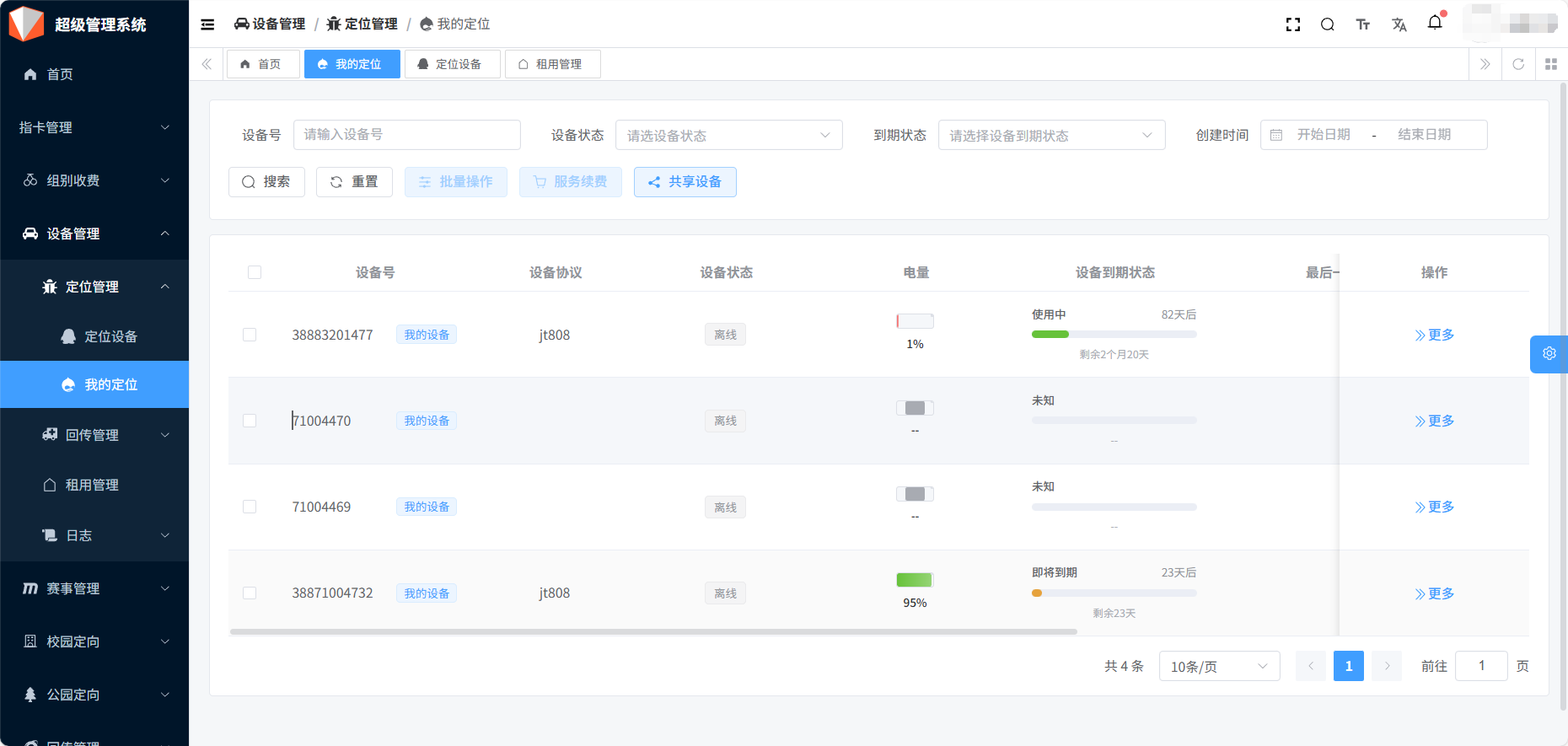Open 租用管理 in the sidebar menu
This screenshot has width=1568, height=746.
pos(92,485)
